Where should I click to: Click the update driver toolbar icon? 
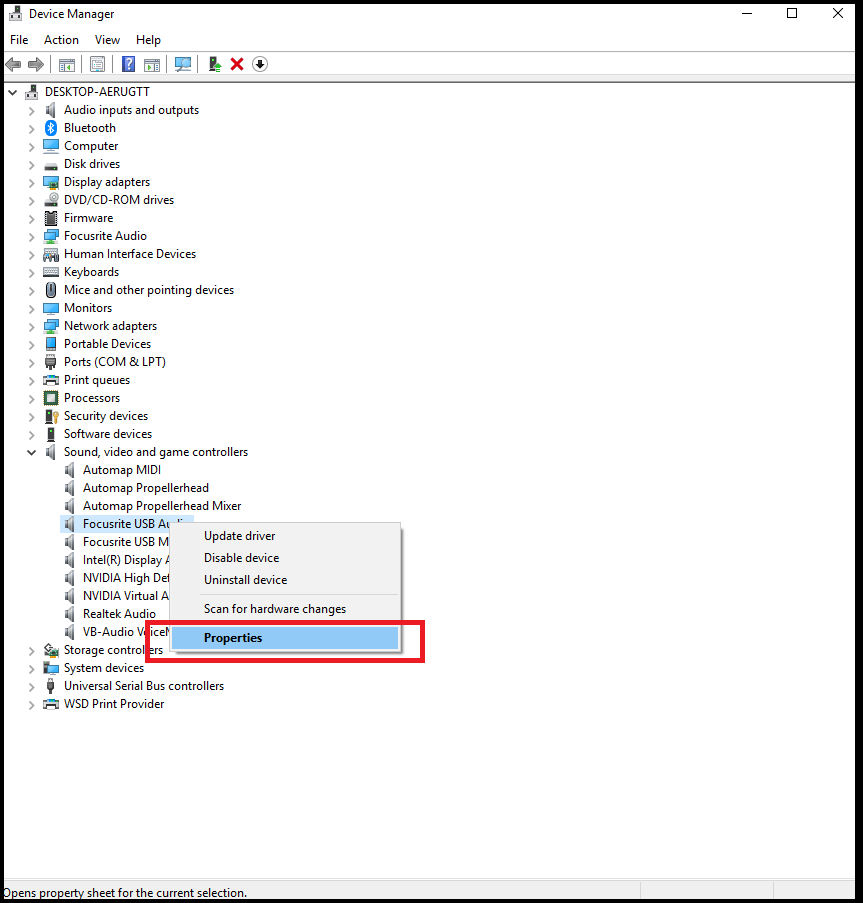(215, 64)
